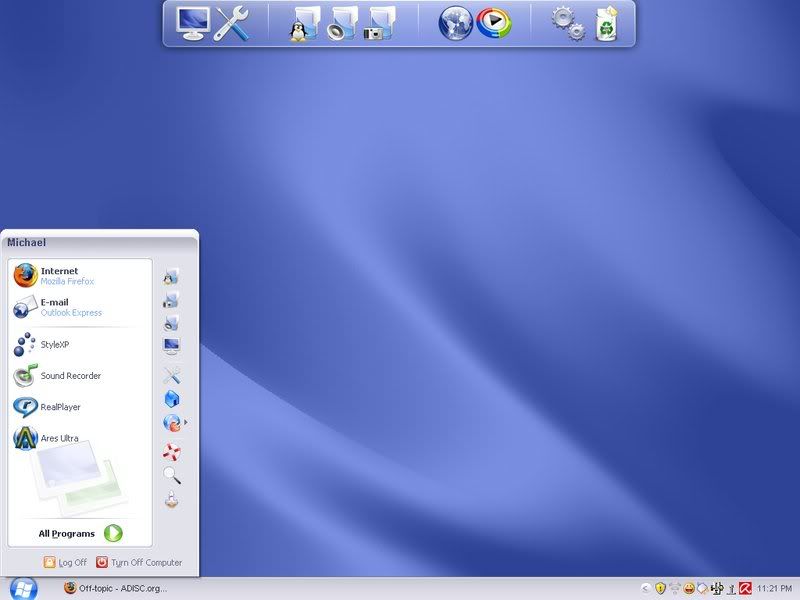Open smiley face messenger tray icon
The width and height of the screenshot is (800, 600).
pyautogui.click(x=689, y=588)
